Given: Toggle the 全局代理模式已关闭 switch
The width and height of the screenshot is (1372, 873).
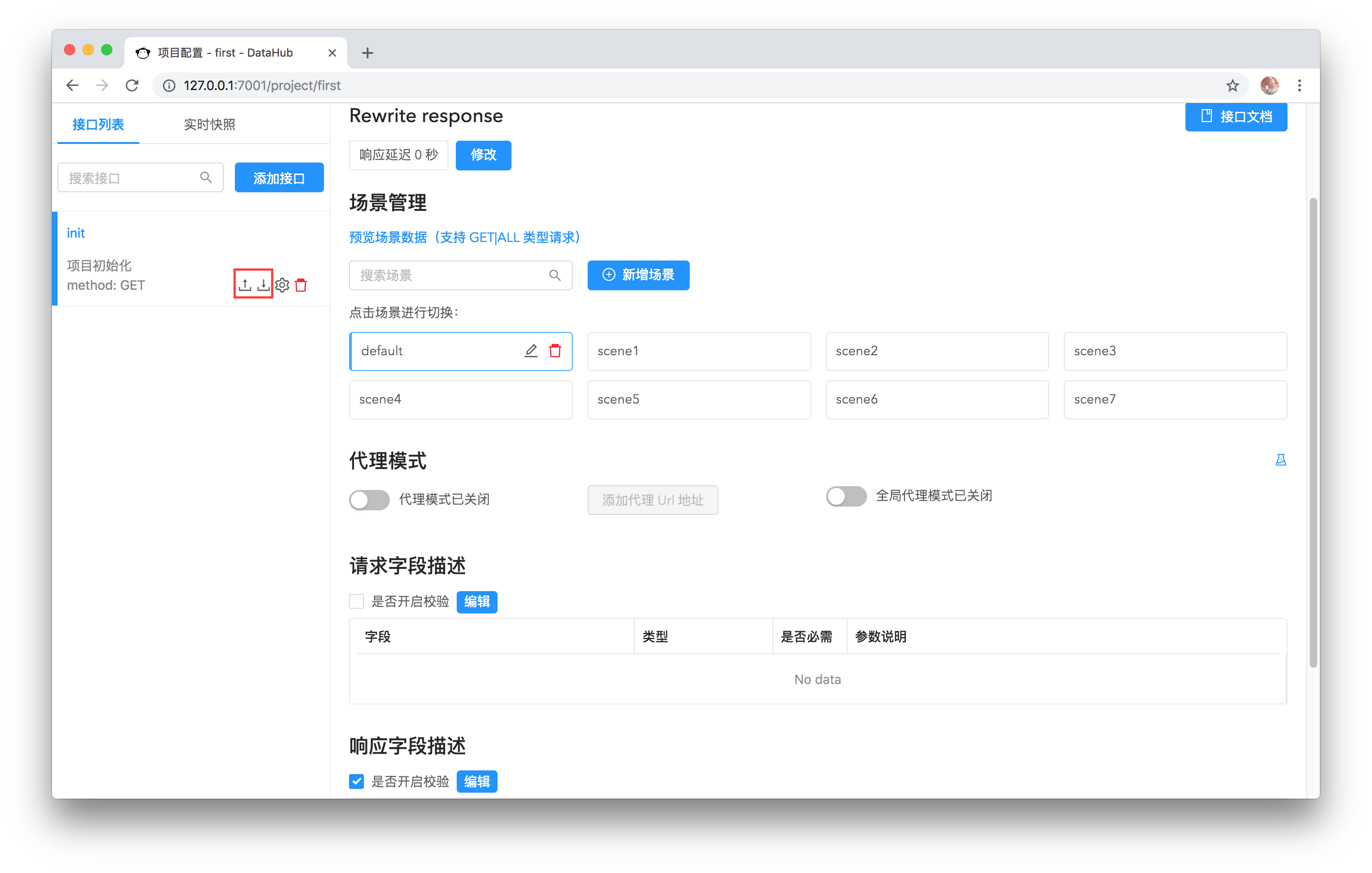Looking at the screenshot, I should 846,496.
